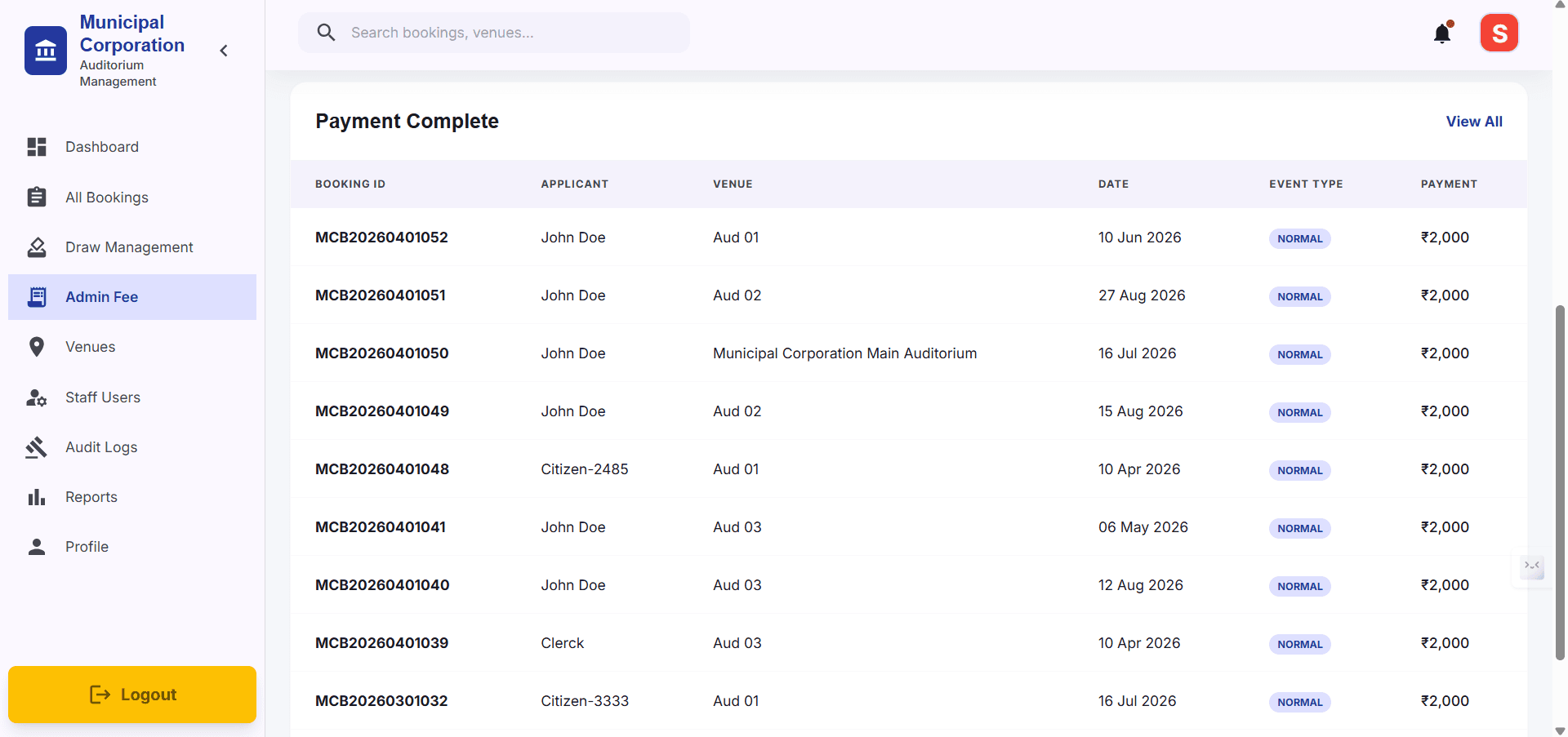Open the Reports page

click(x=132, y=497)
